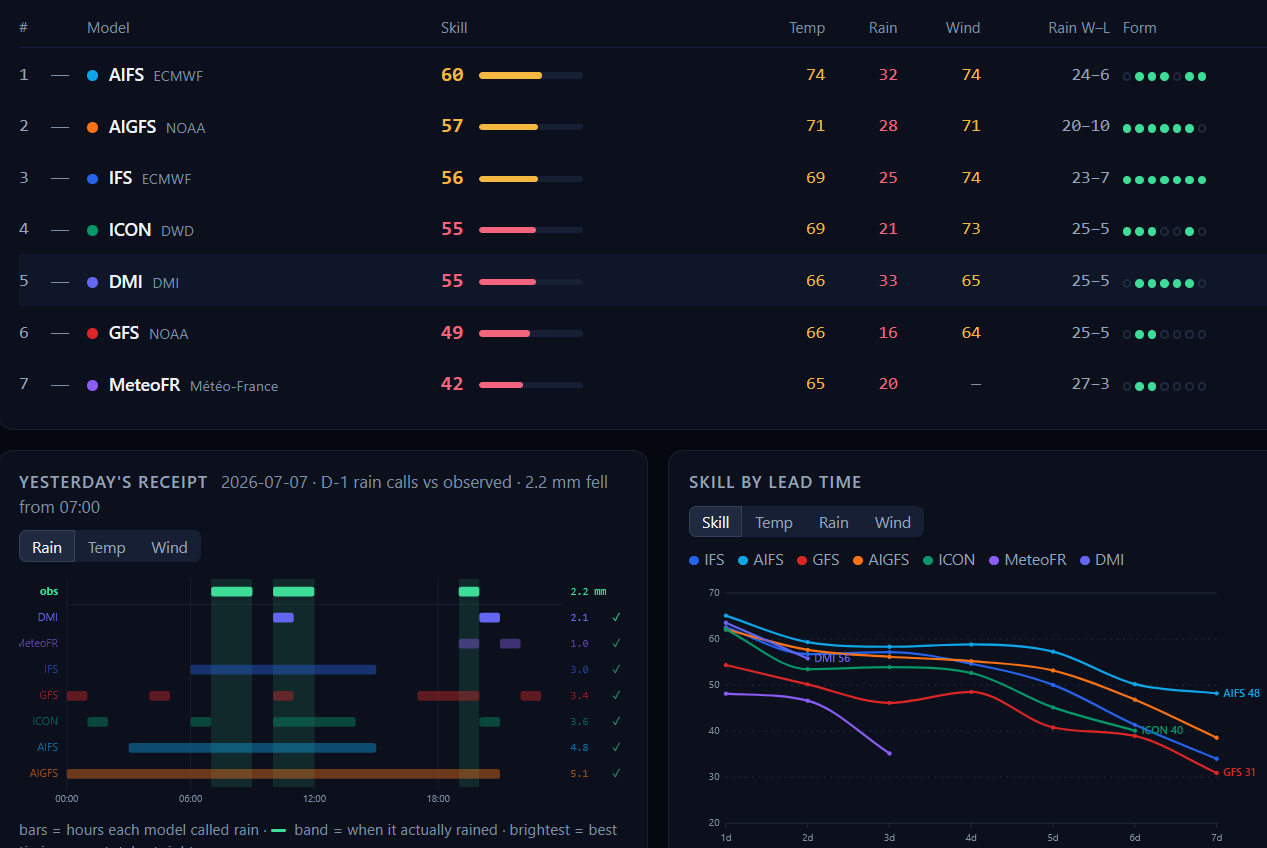Toggle ICON series in lead time legend

(x=948, y=560)
